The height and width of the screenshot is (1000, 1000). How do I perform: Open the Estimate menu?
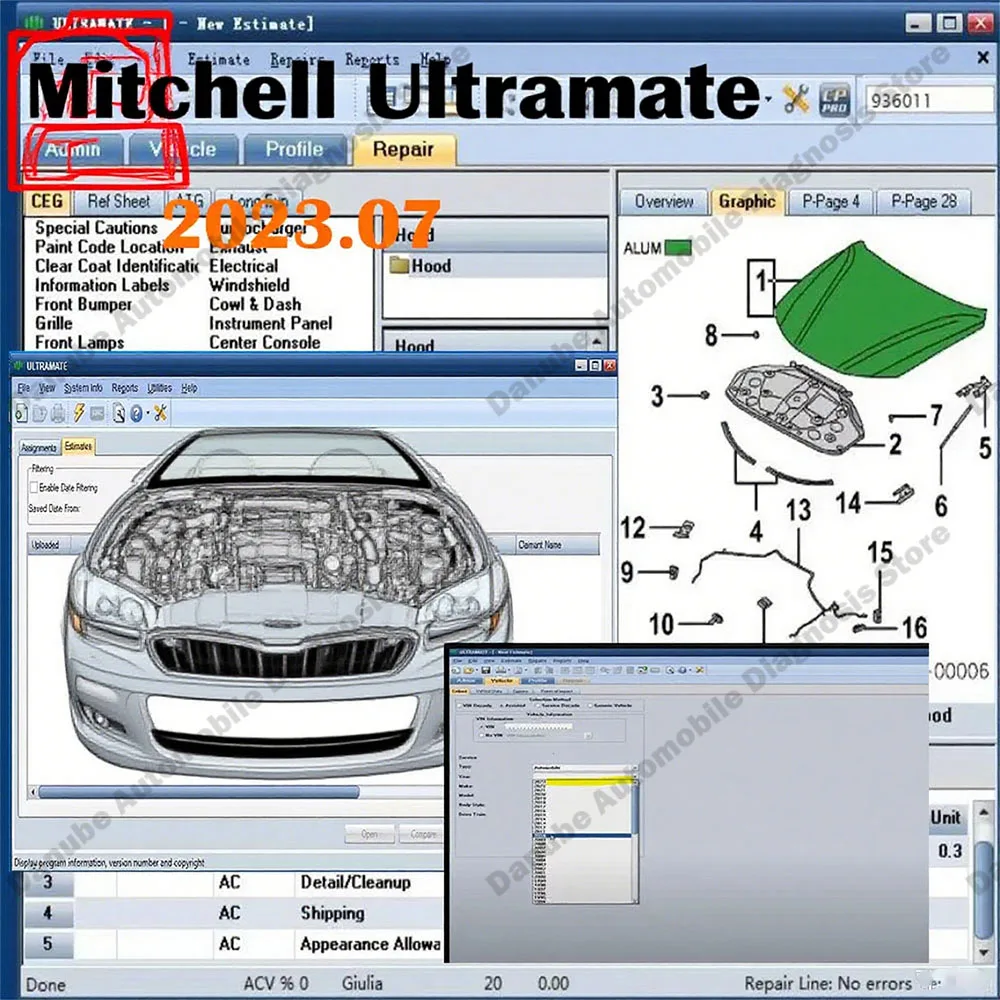218,59
